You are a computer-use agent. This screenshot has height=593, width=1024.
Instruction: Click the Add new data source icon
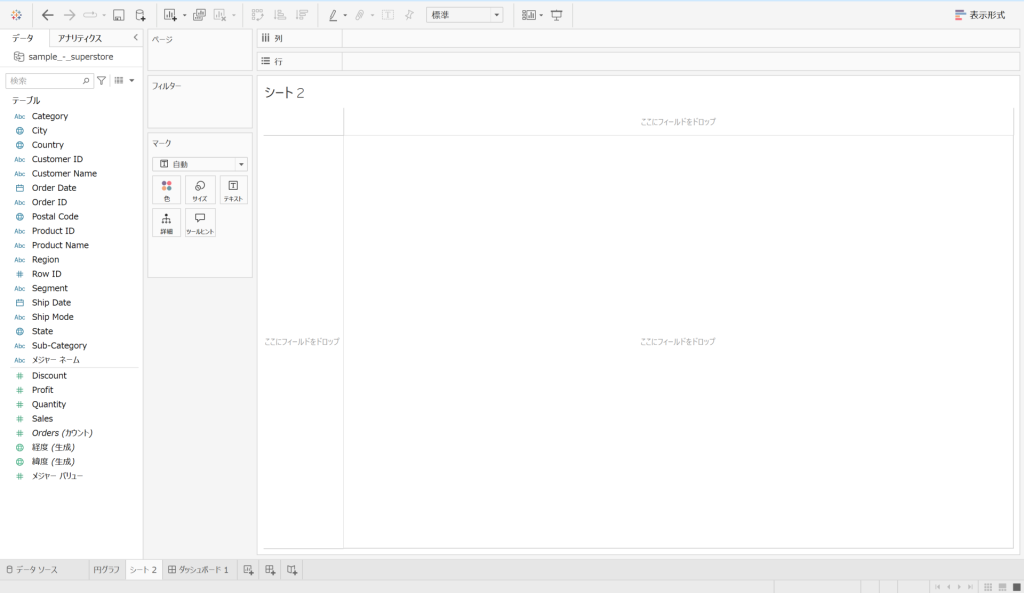click(x=140, y=15)
